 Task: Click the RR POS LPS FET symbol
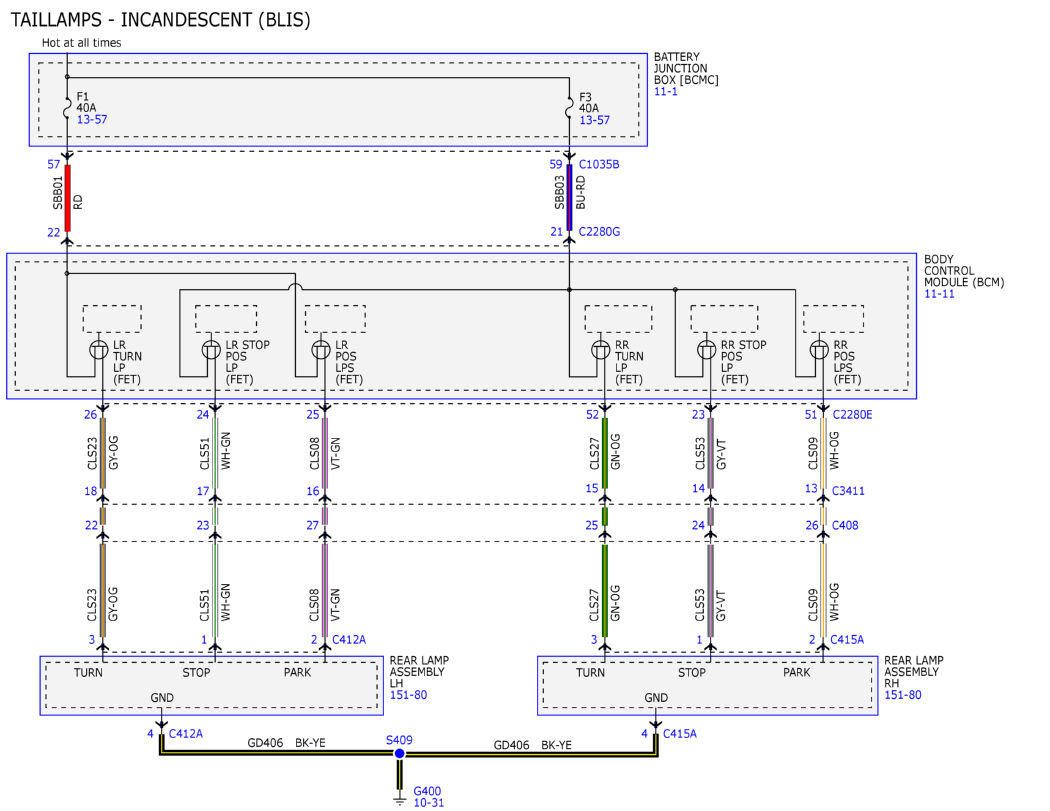click(819, 350)
